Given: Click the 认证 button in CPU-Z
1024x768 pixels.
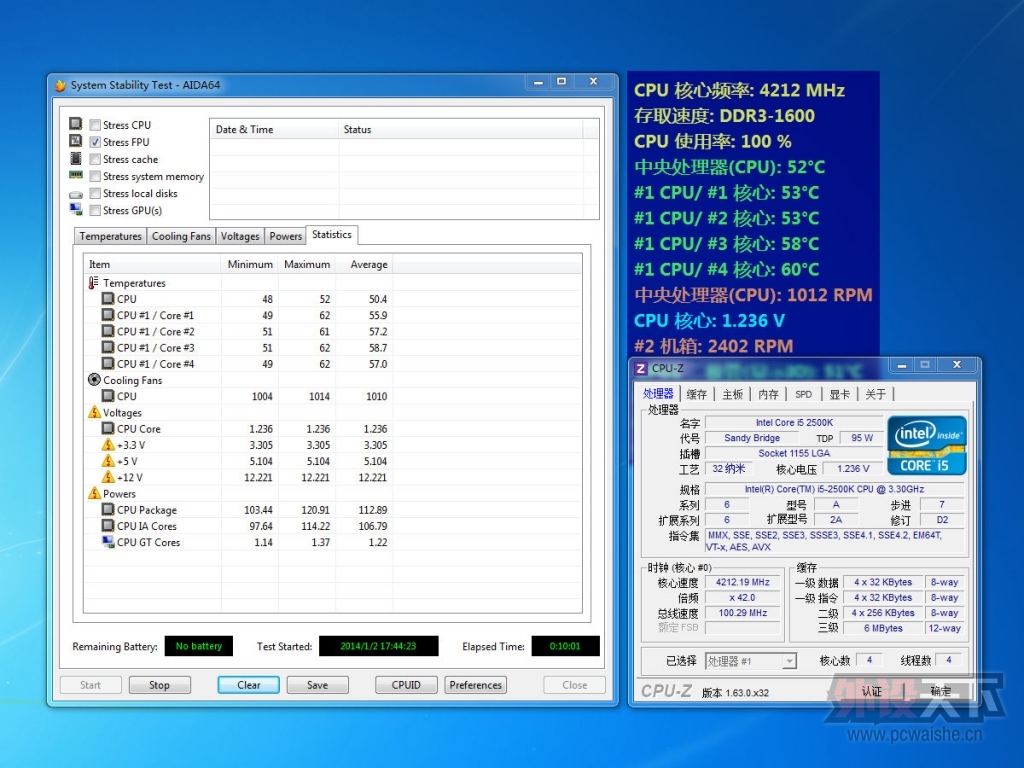Looking at the screenshot, I should 872,691.
